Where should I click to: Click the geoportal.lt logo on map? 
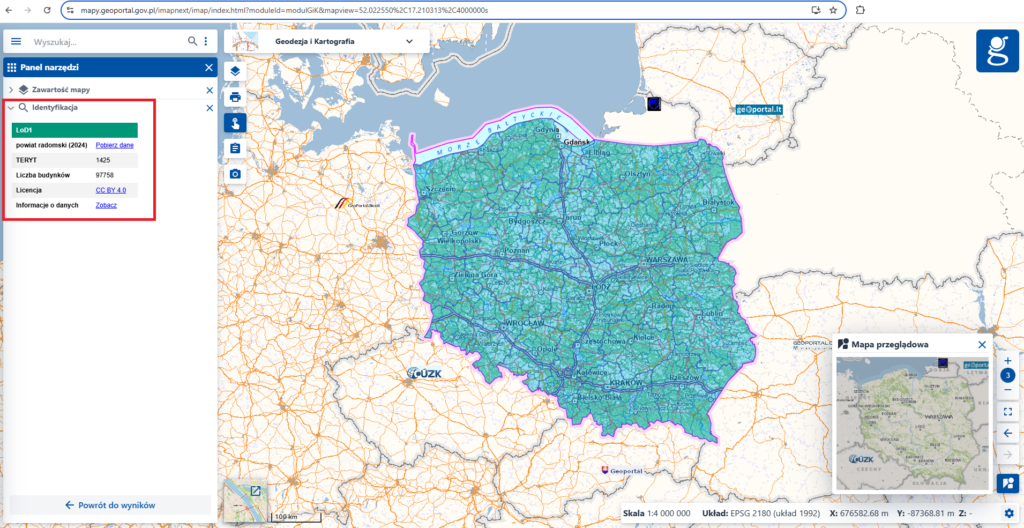(758, 109)
